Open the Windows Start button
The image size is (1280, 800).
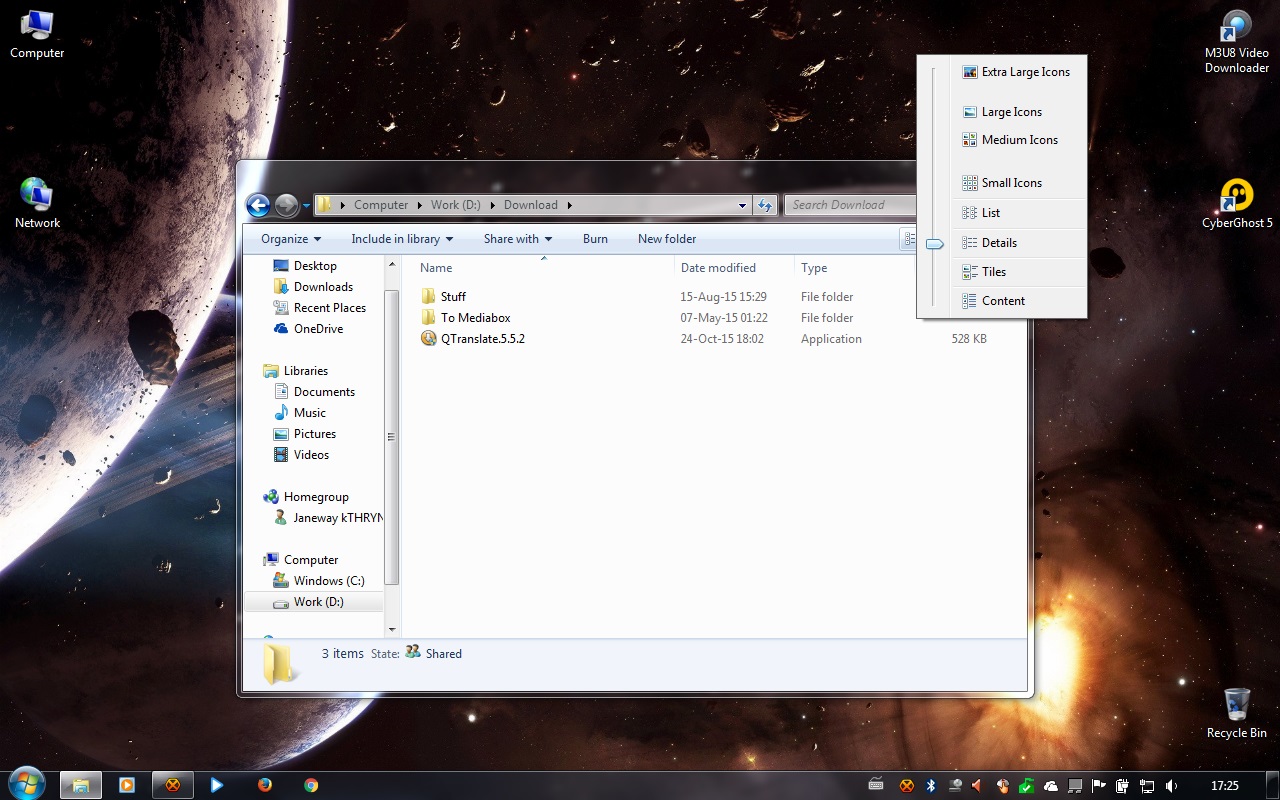pos(27,784)
